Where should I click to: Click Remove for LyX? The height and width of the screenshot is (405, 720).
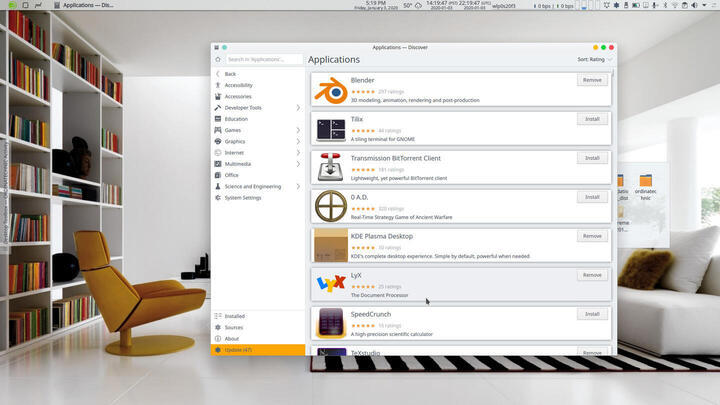pyautogui.click(x=592, y=275)
